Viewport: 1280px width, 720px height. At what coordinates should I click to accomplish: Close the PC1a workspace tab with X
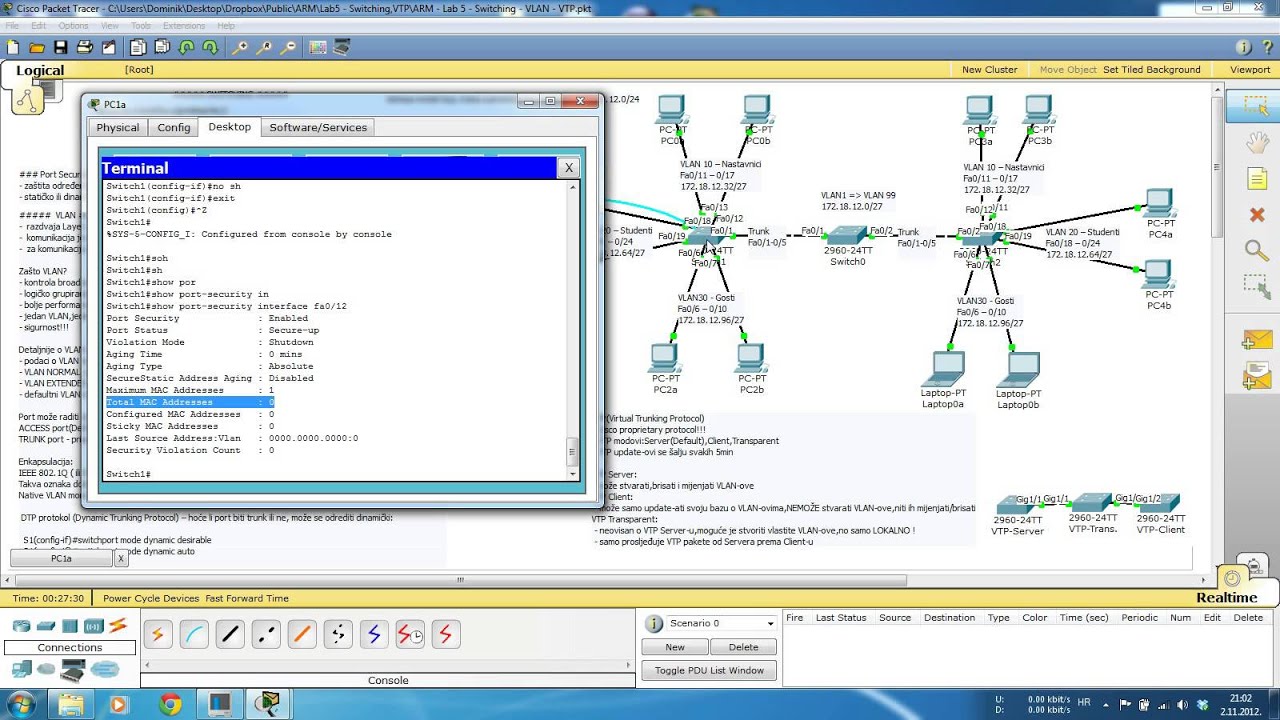point(121,559)
